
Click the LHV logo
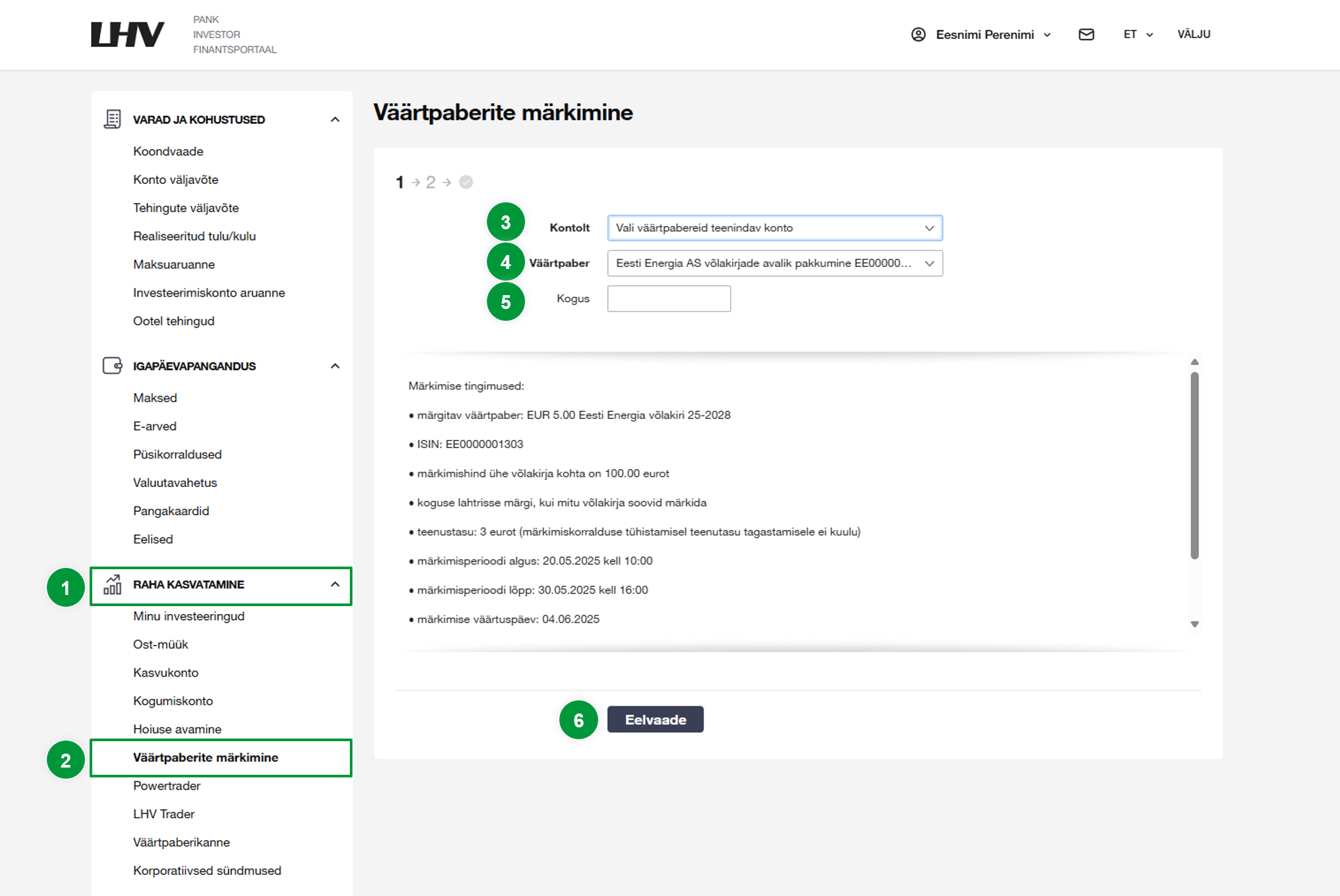[x=127, y=34]
